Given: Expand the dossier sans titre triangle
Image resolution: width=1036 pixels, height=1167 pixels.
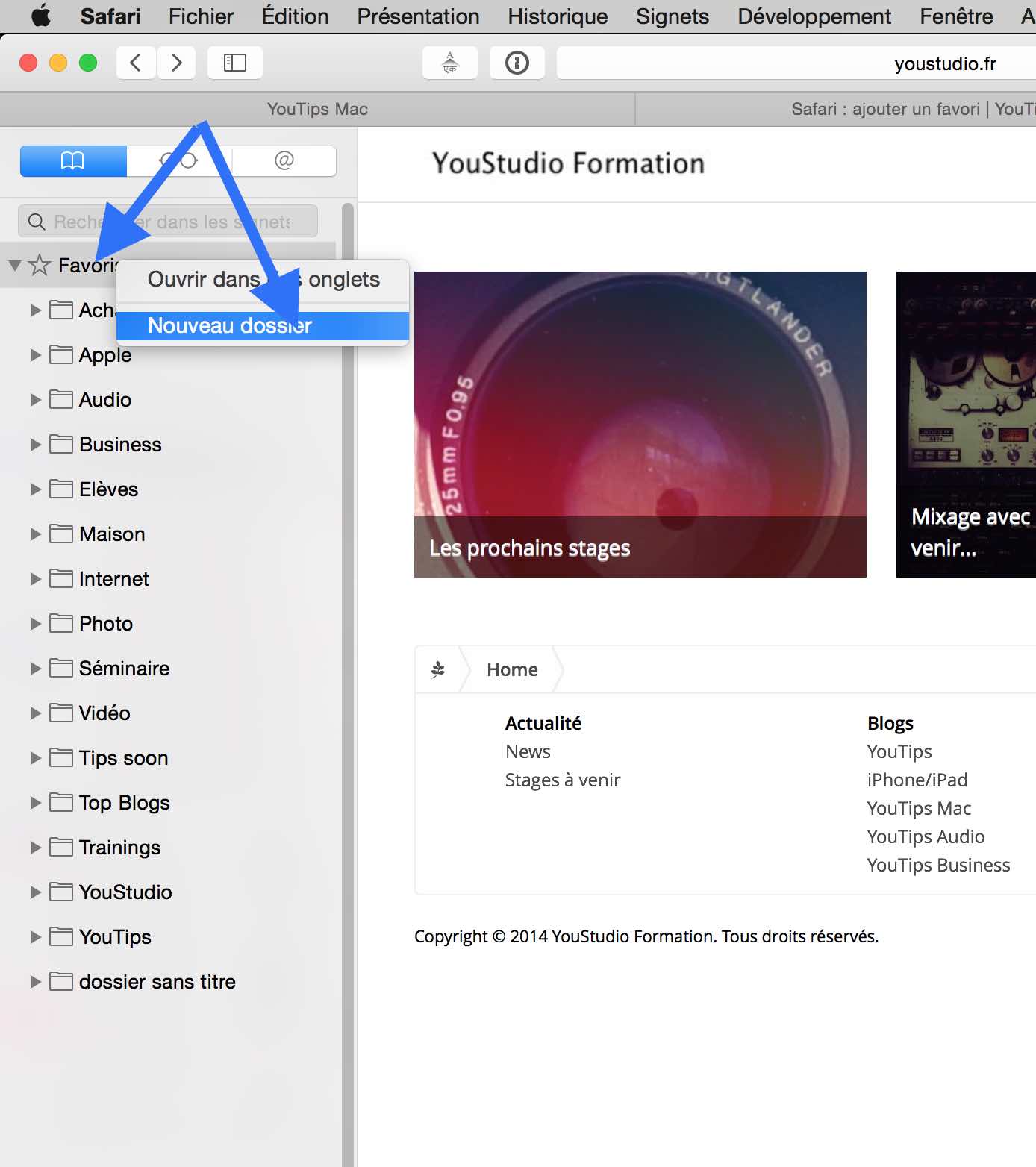Looking at the screenshot, I should tap(35, 981).
